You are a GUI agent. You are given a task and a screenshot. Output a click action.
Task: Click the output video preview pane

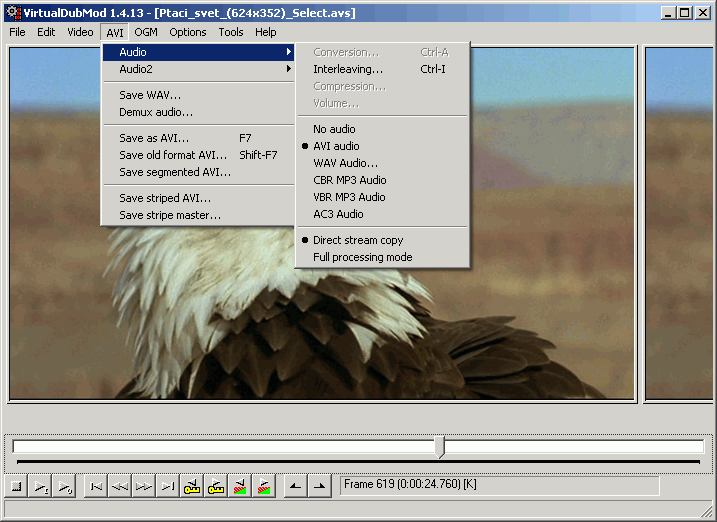click(679, 224)
